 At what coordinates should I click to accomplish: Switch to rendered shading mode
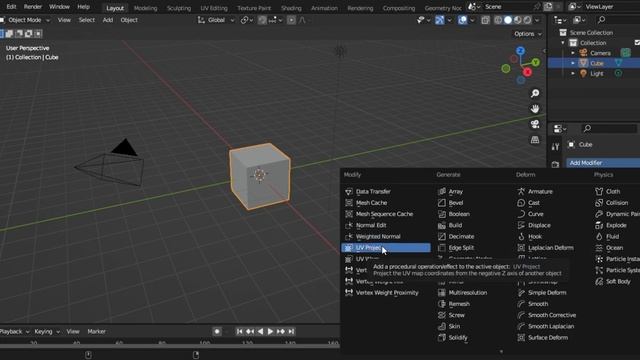(527, 20)
